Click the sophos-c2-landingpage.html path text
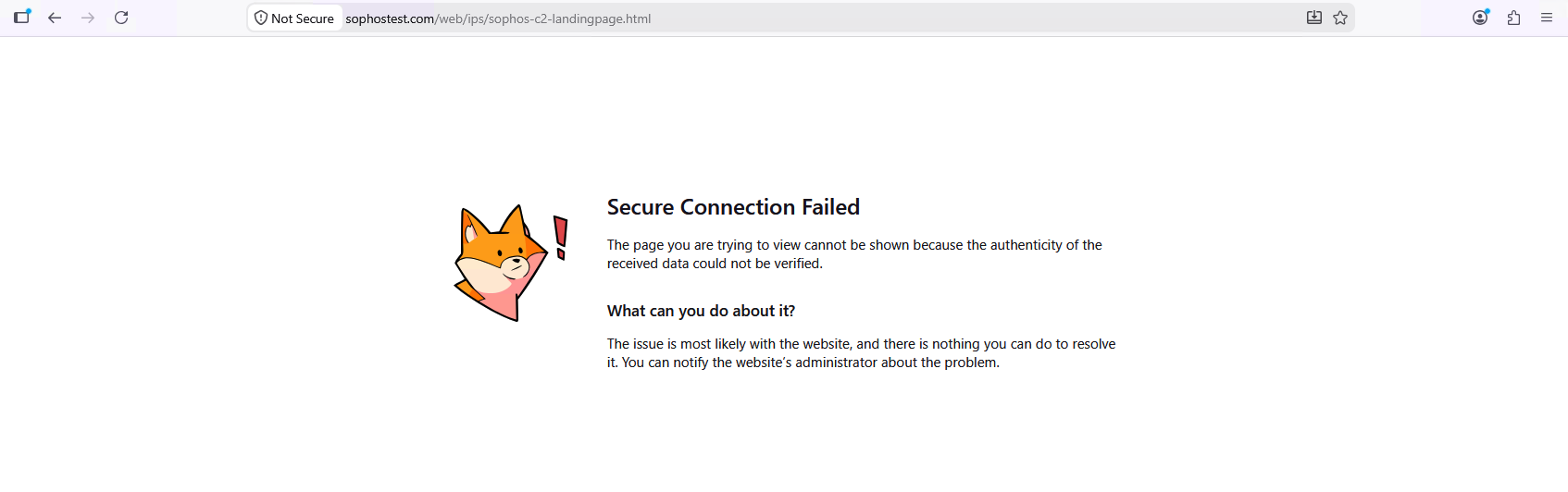1568x492 pixels. 569,18
